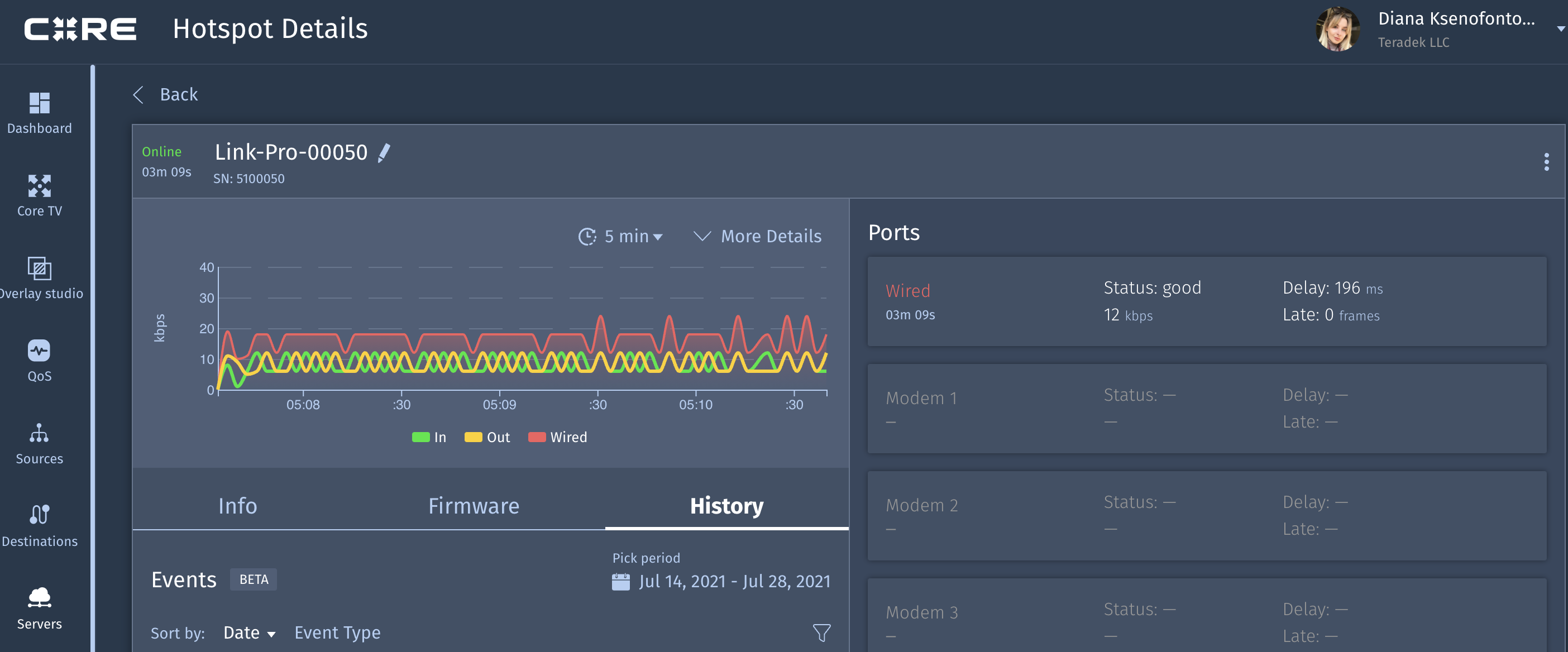Viewport: 1568px width, 652px height.
Task: Edit Link-Pro-00050 name with pencil icon
Action: tap(384, 153)
